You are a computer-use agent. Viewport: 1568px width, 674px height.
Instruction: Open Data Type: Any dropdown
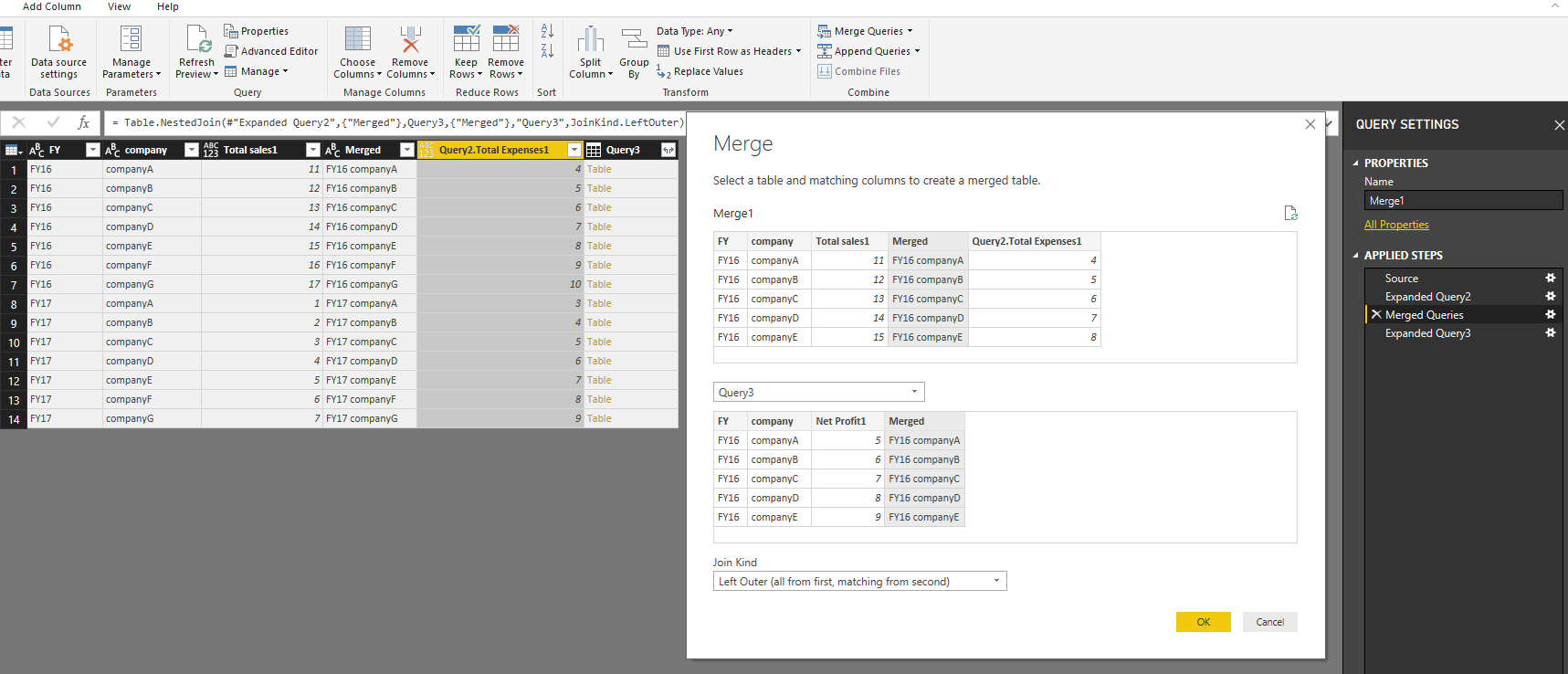pos(695,31)
